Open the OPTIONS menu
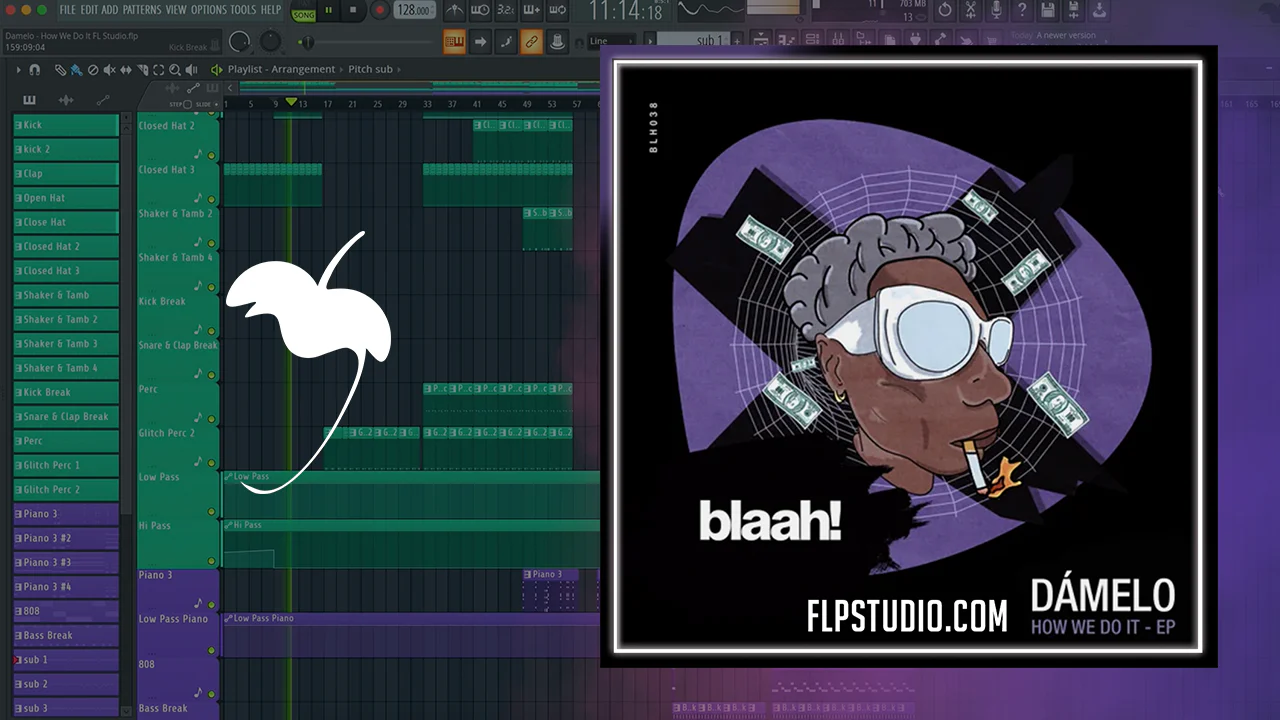This screenshot has height=720, width=1280. point(209,10)
